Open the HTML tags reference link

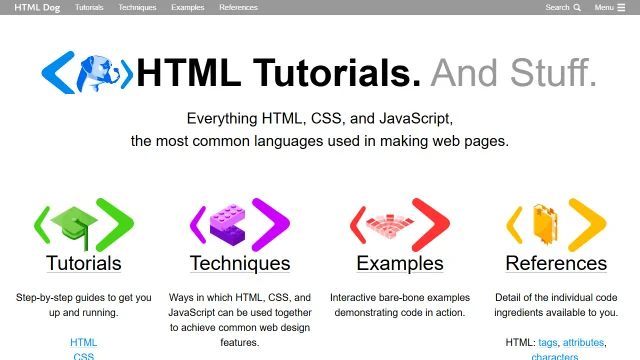548,342
